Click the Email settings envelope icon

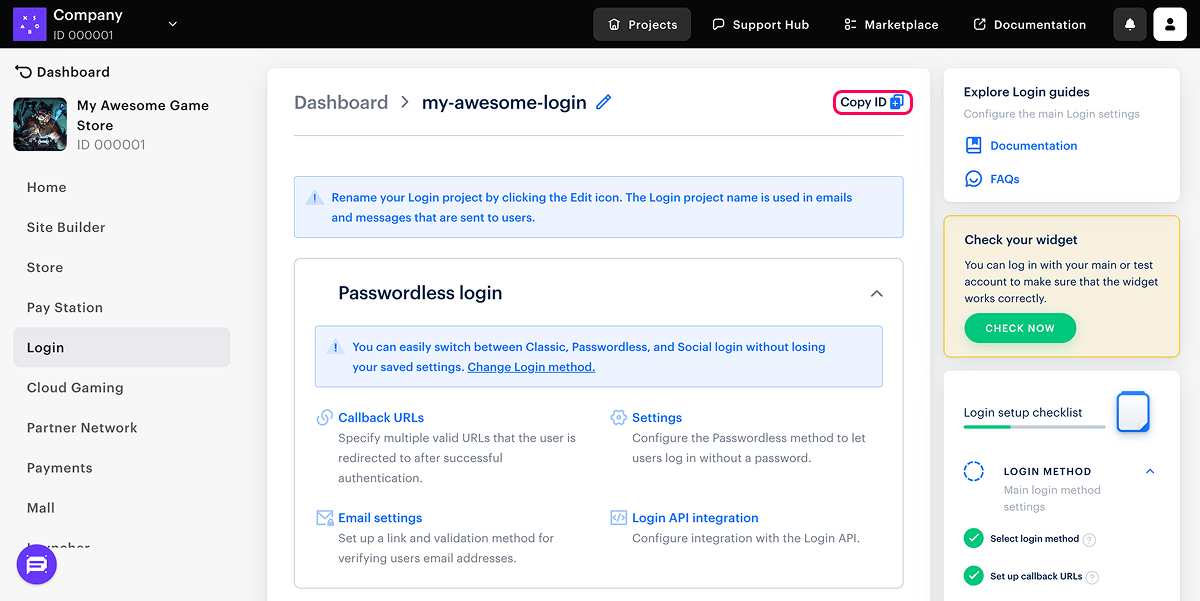click(324, 518)
